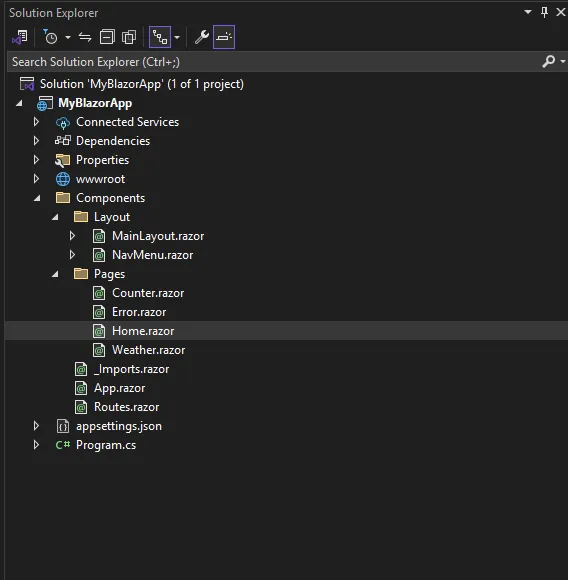Image resolution: width=568 pixels, height=580 pixels.
Task: Toggle the nested files view button
Action: (160, 37)
